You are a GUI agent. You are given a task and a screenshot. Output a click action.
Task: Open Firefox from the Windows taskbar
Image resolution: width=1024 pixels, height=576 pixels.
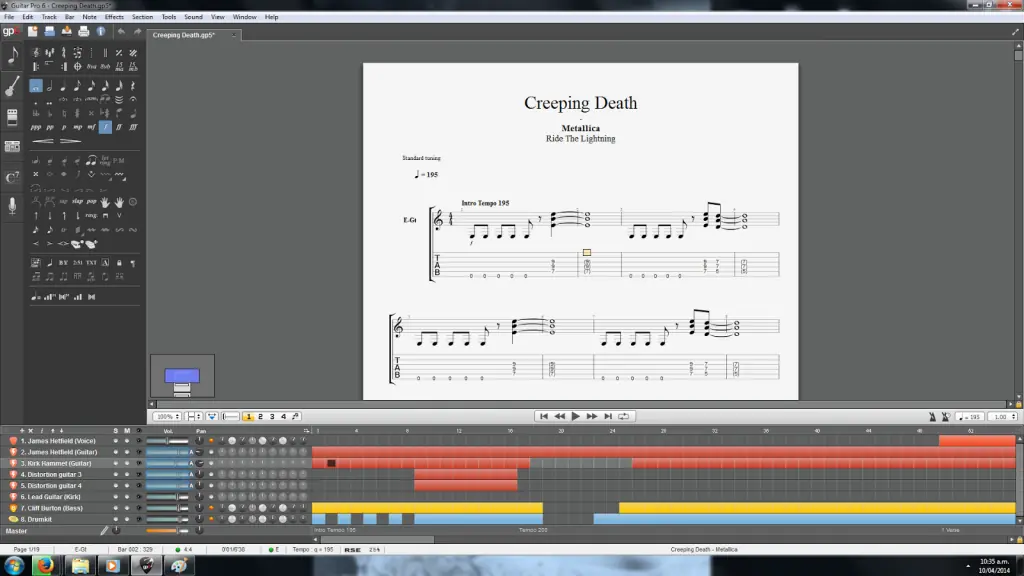pos(45,566)
